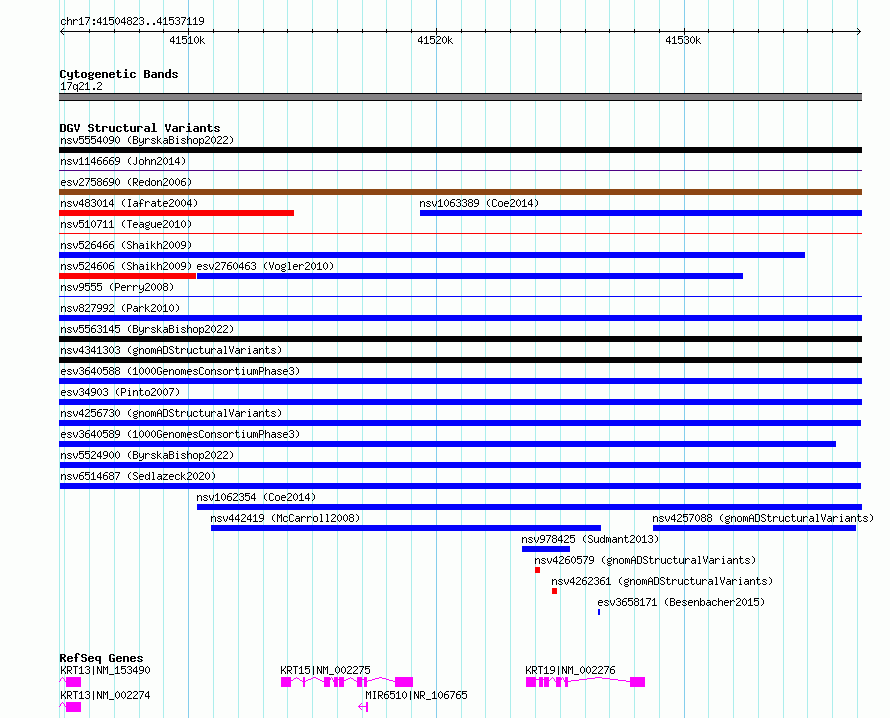This screenshot has height=718, width=890.
Task: Click the red nsv483014 (Iafrate2004) variant bar
Action: pyautogui.click(x=177, y=213)
